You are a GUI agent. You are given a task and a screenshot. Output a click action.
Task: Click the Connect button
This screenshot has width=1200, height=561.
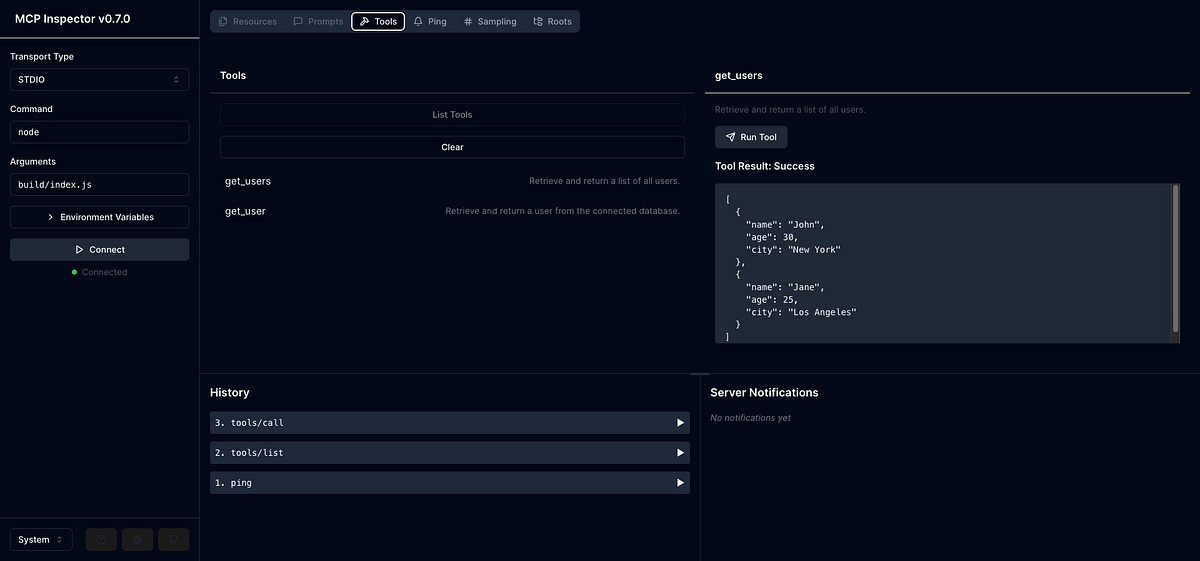(x=99, y=249)
